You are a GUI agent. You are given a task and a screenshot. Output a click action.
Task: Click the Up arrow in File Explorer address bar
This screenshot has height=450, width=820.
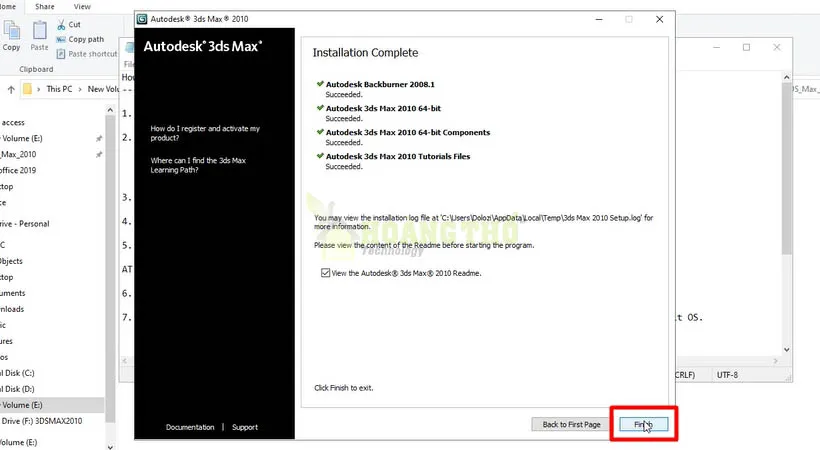(11, 89)
